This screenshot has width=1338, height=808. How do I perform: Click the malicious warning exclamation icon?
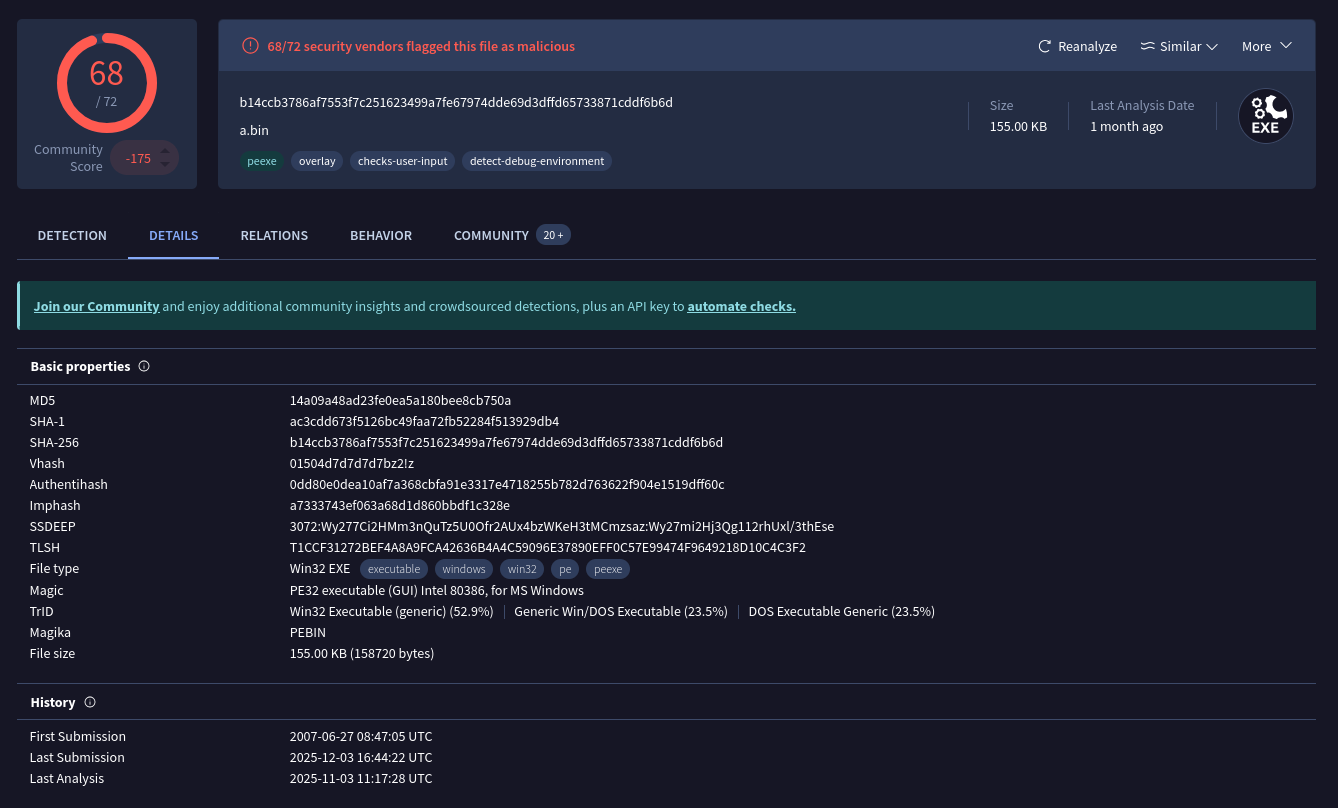250,46
